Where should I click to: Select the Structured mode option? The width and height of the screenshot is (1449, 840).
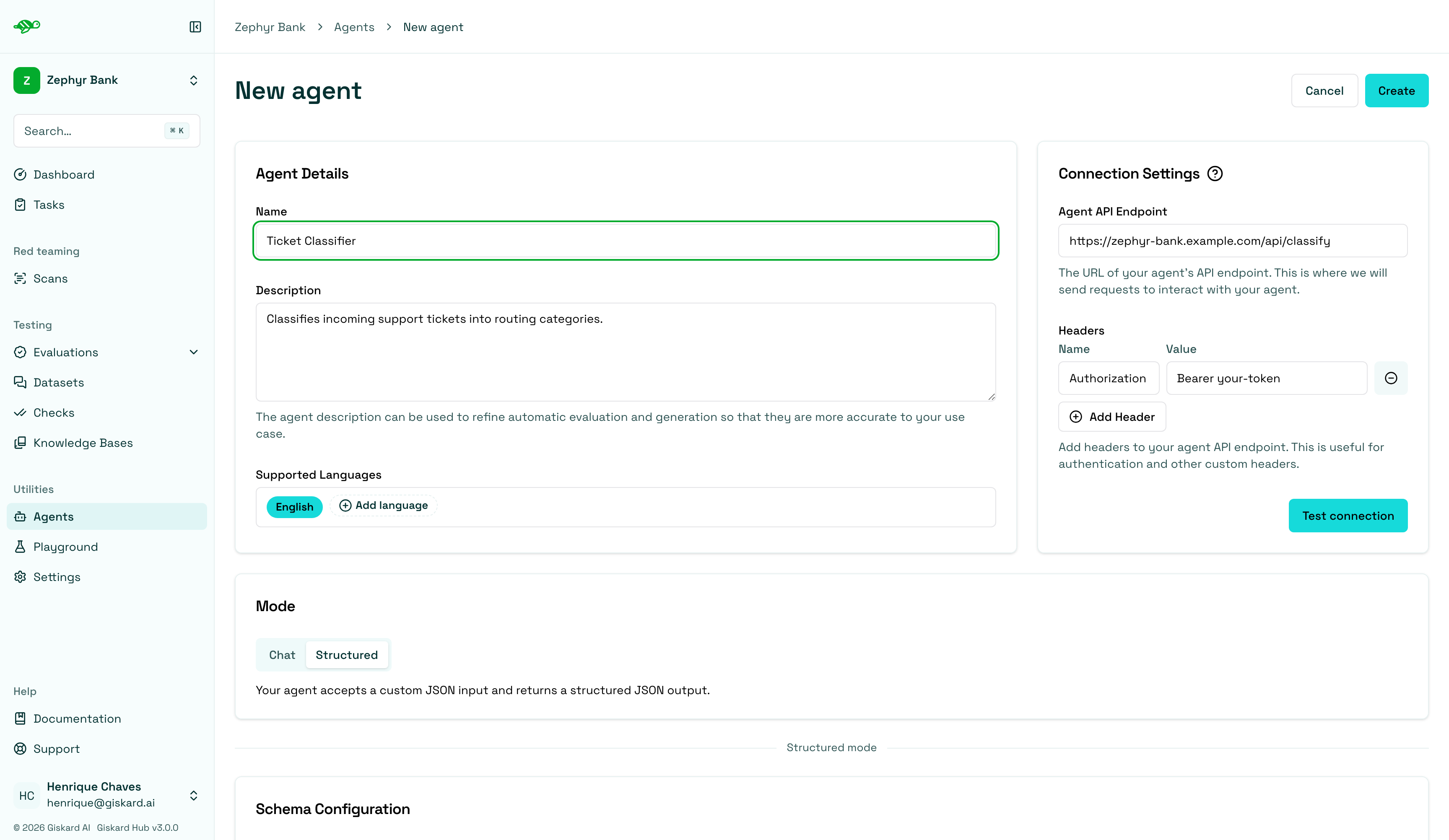point(347,655)
